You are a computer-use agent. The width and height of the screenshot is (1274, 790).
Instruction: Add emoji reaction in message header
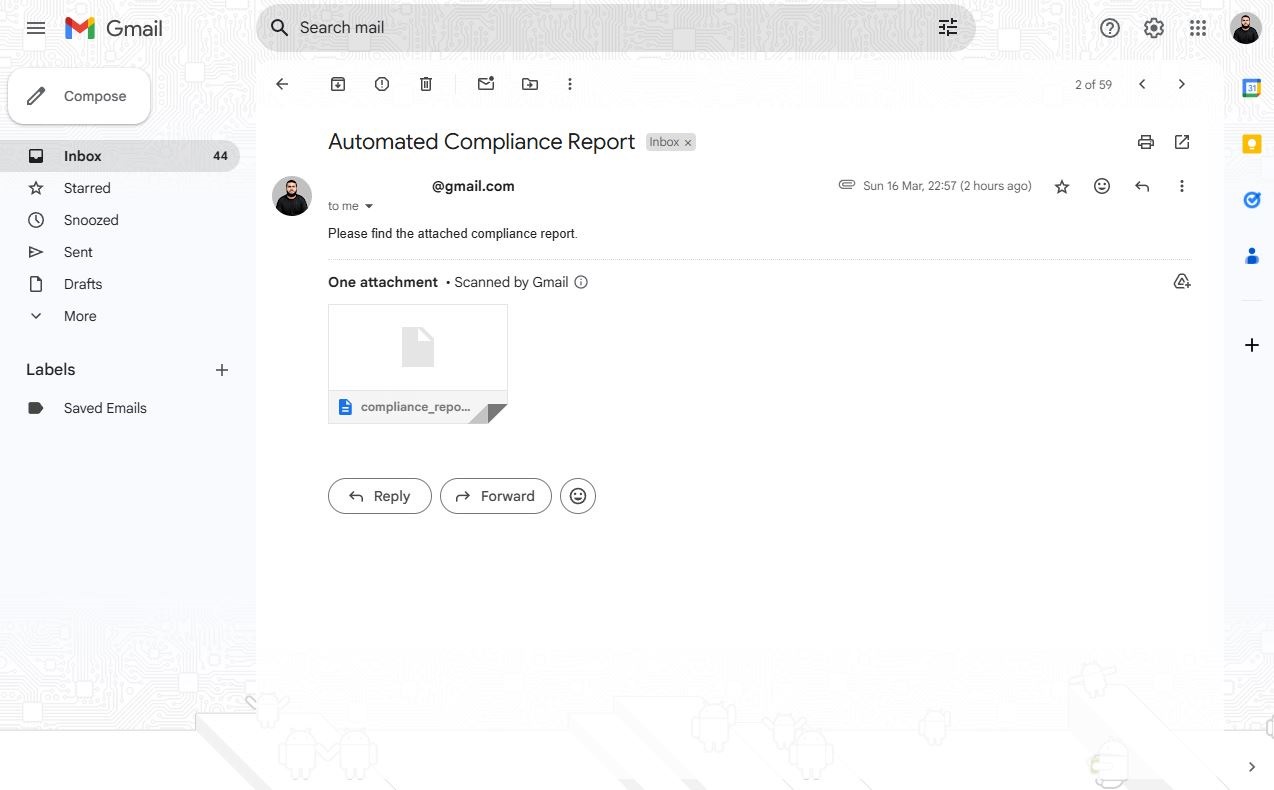1102,186
